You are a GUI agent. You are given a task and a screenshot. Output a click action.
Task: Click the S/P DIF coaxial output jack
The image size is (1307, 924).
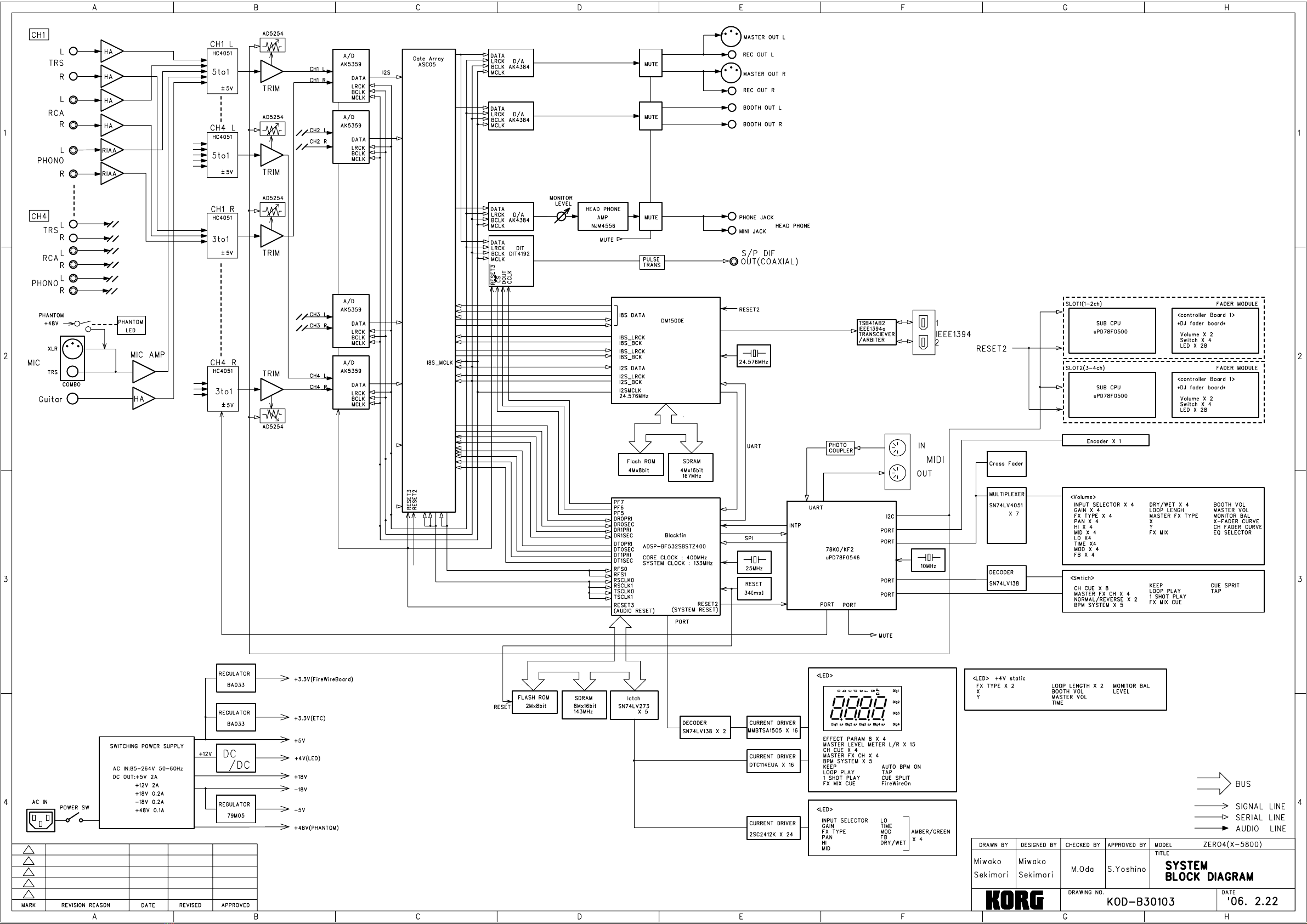734,262
